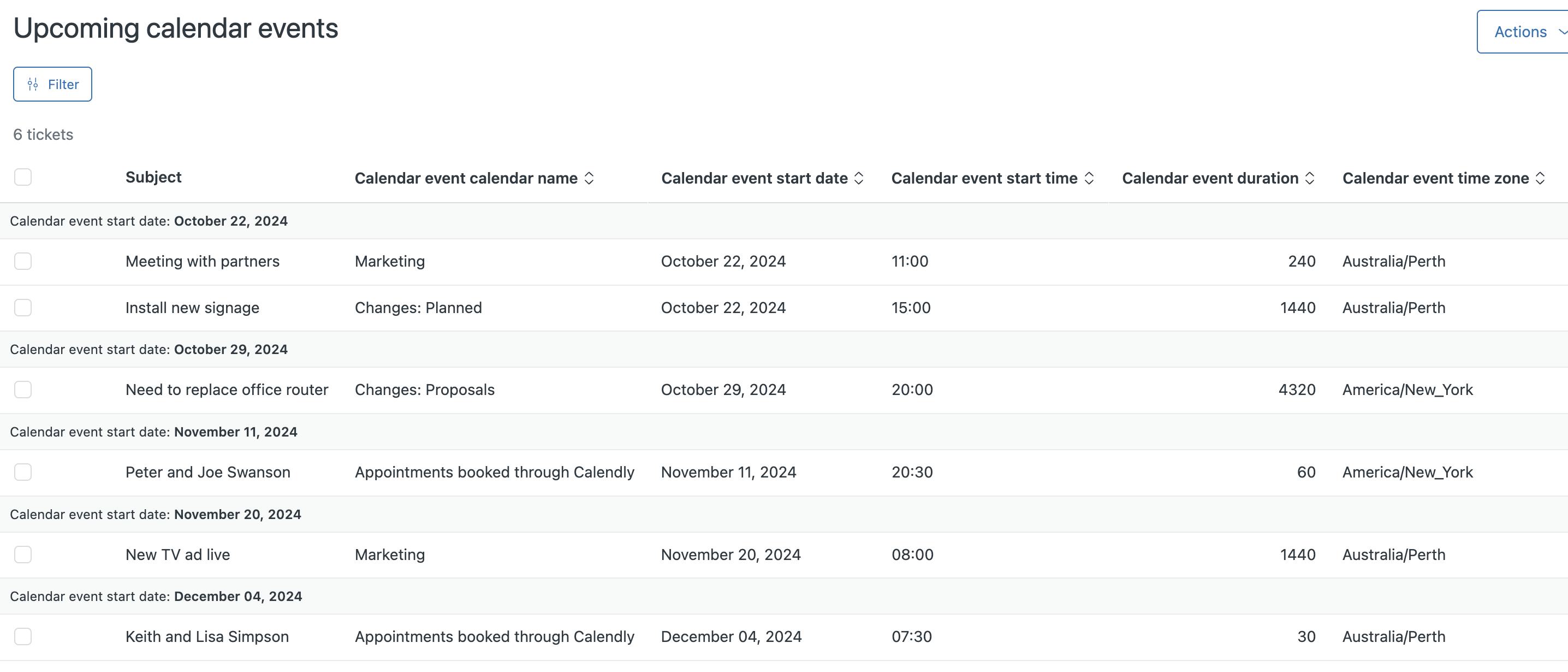Select the Need to replace office router checkbox
The image size is (1568, 672).
[x=23, y=390]
